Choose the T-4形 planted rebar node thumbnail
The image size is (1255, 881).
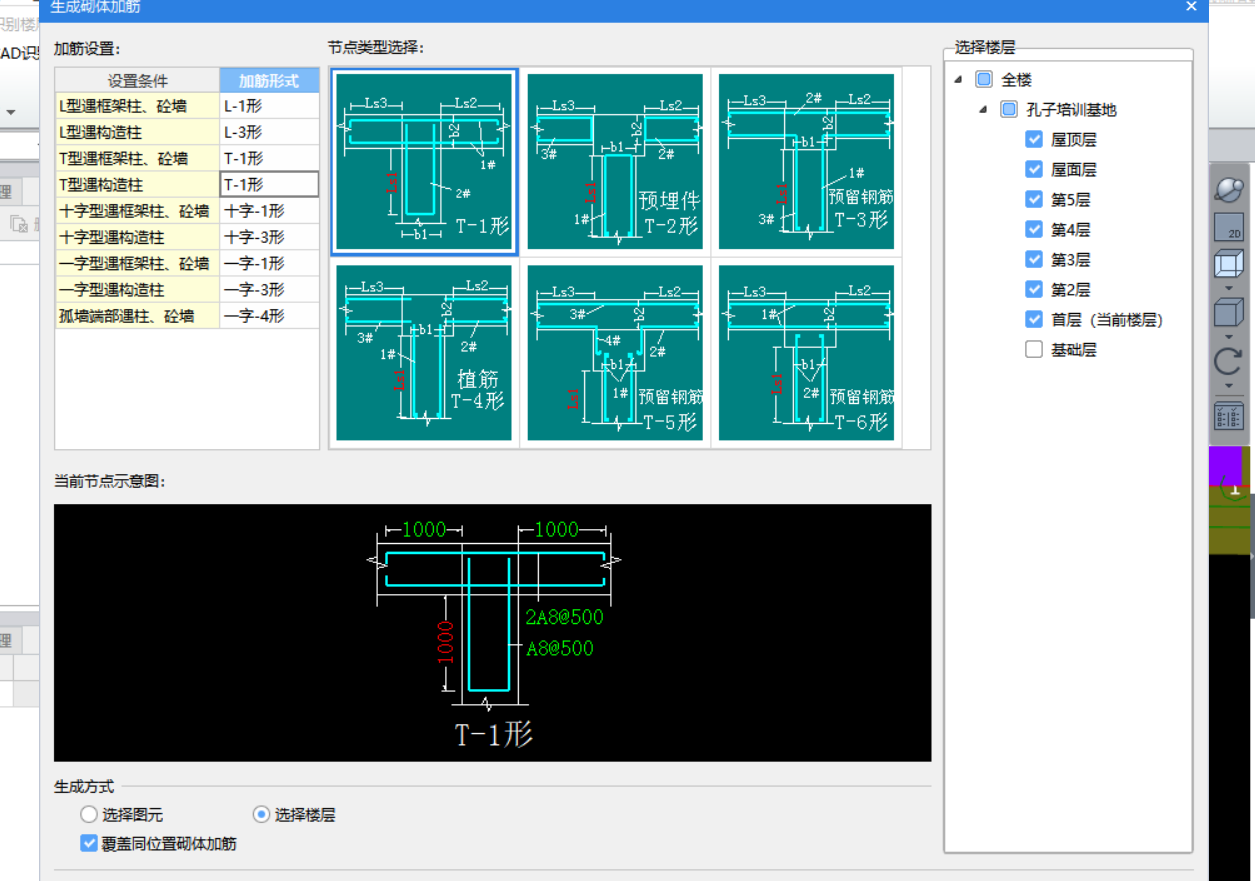click(x=424, y=353)
